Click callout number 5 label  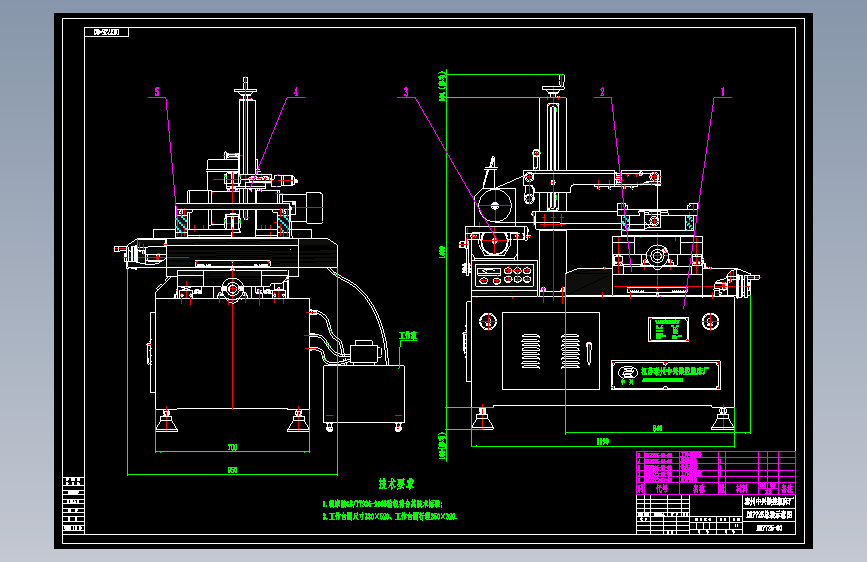tap(157, 91)
